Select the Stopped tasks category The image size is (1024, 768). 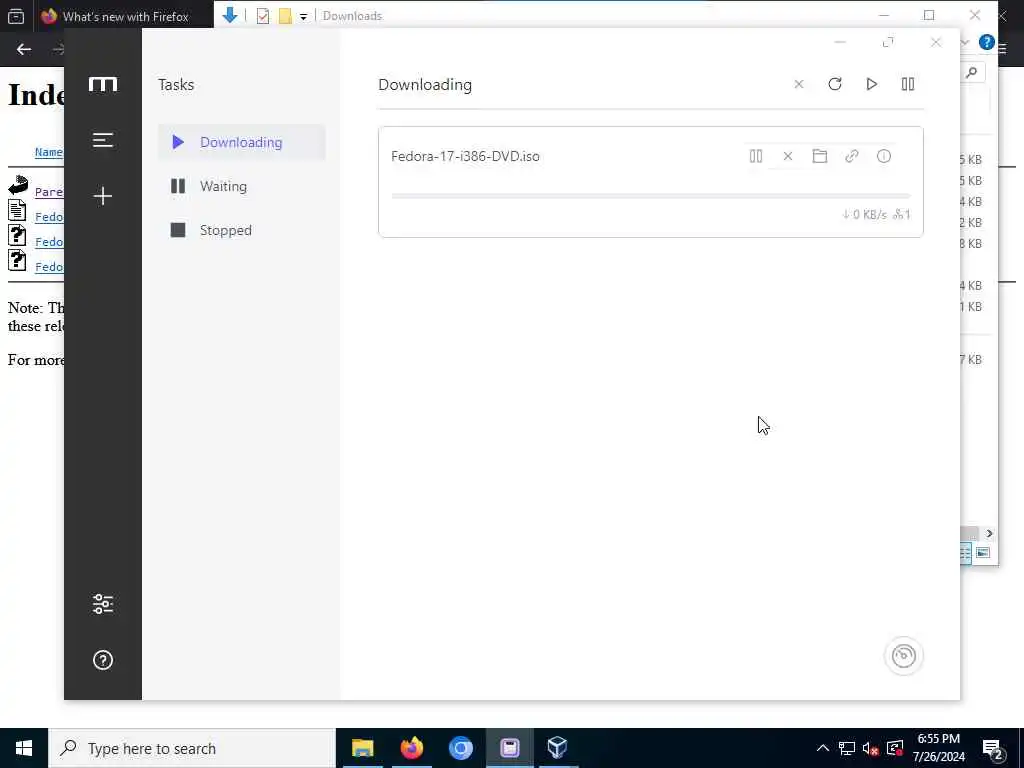242,230
